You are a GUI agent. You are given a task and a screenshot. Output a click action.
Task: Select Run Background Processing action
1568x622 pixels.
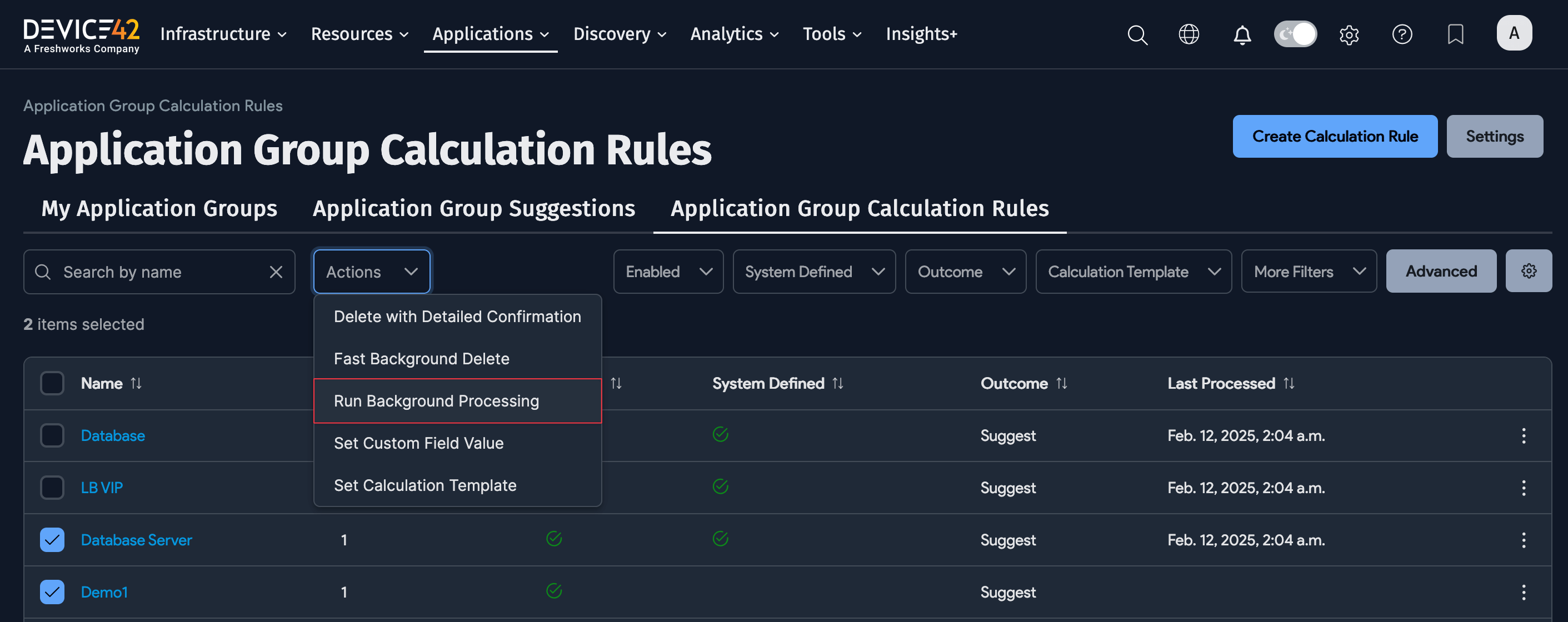coord(436,401)
